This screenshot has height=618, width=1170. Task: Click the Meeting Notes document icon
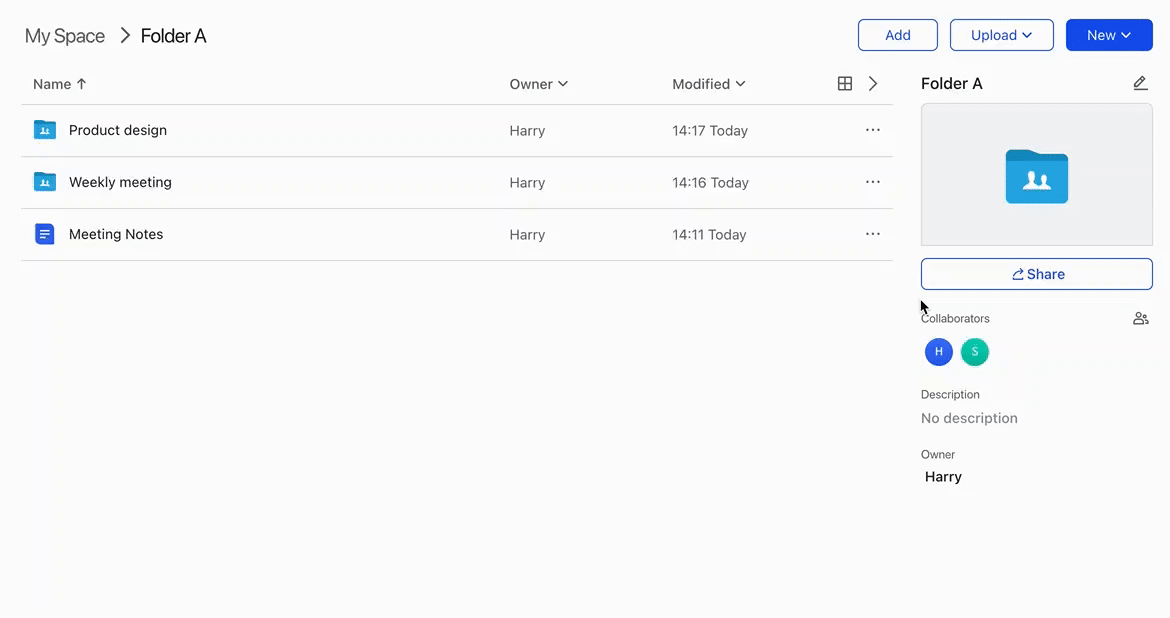45,234
